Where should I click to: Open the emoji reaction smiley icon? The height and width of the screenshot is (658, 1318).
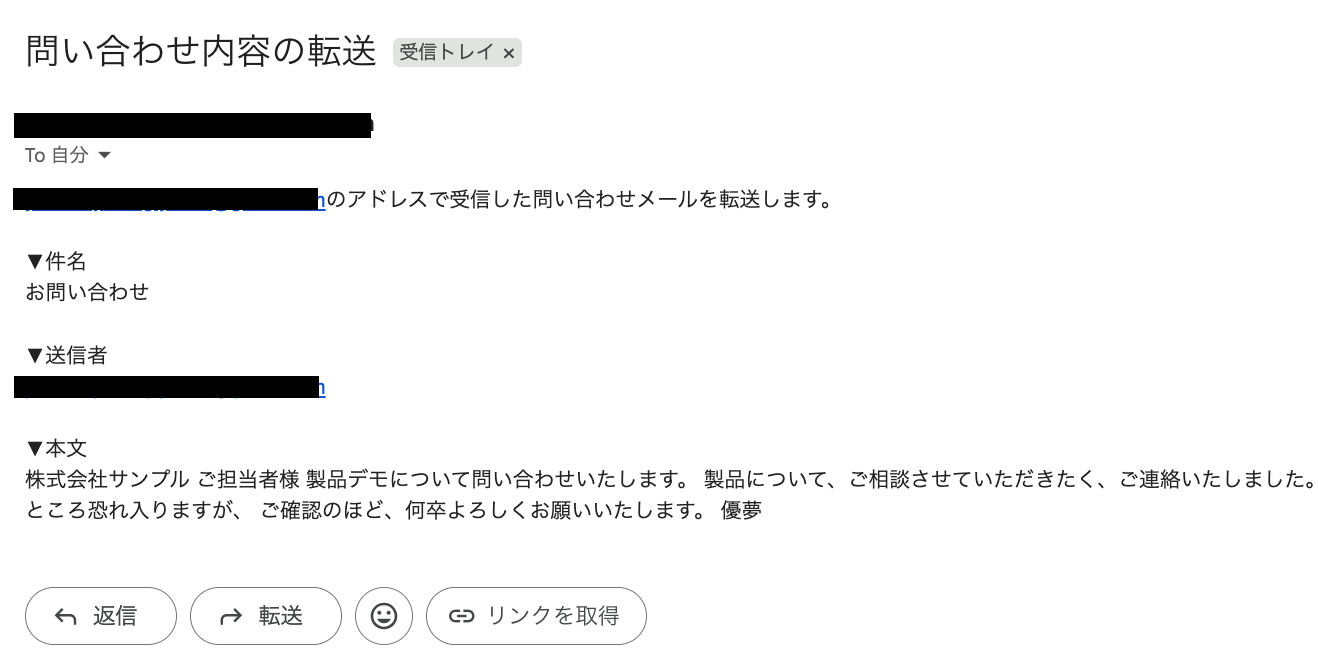click(x=384, y=616)
